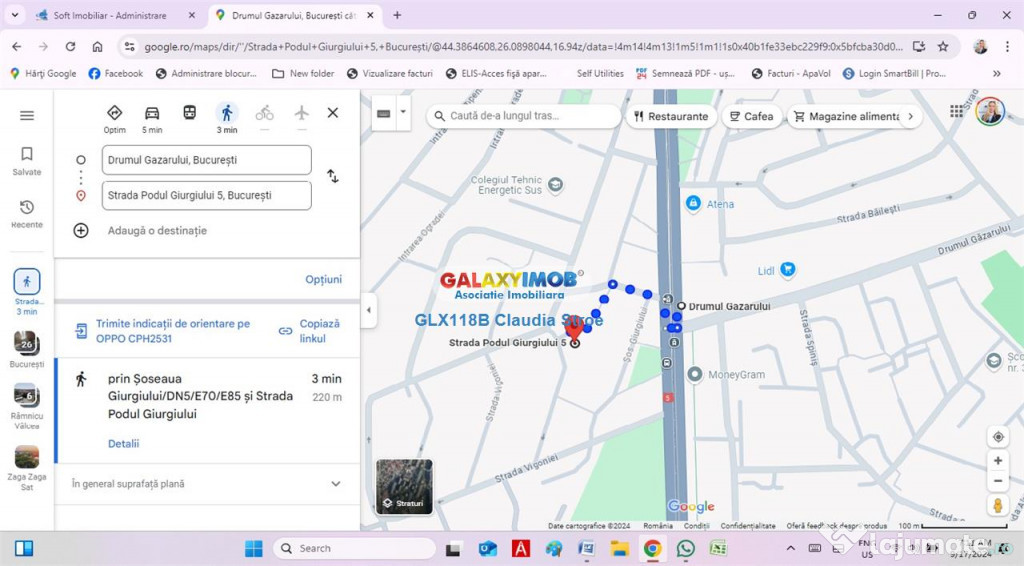
Task: Open the Windows Start menu
Action: (x=253, y=548)
